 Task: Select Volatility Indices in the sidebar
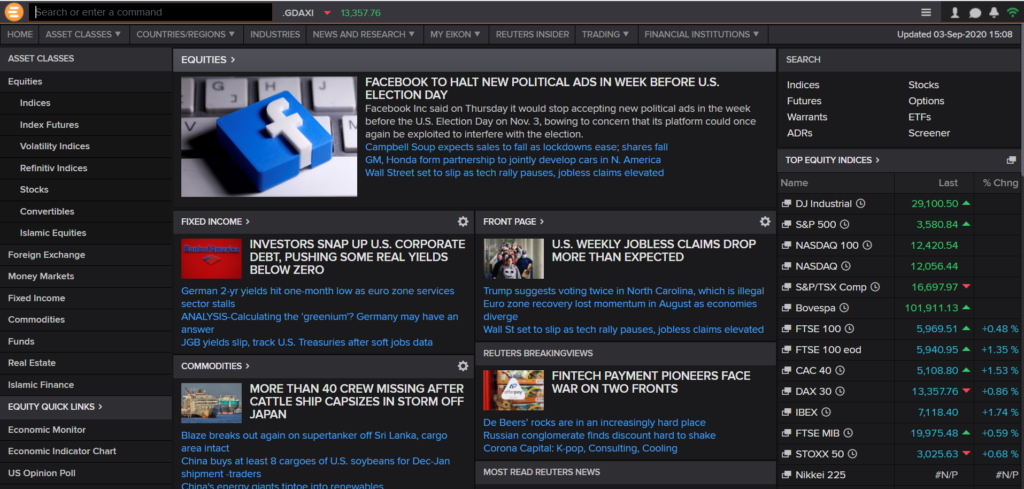coord(55,146)
